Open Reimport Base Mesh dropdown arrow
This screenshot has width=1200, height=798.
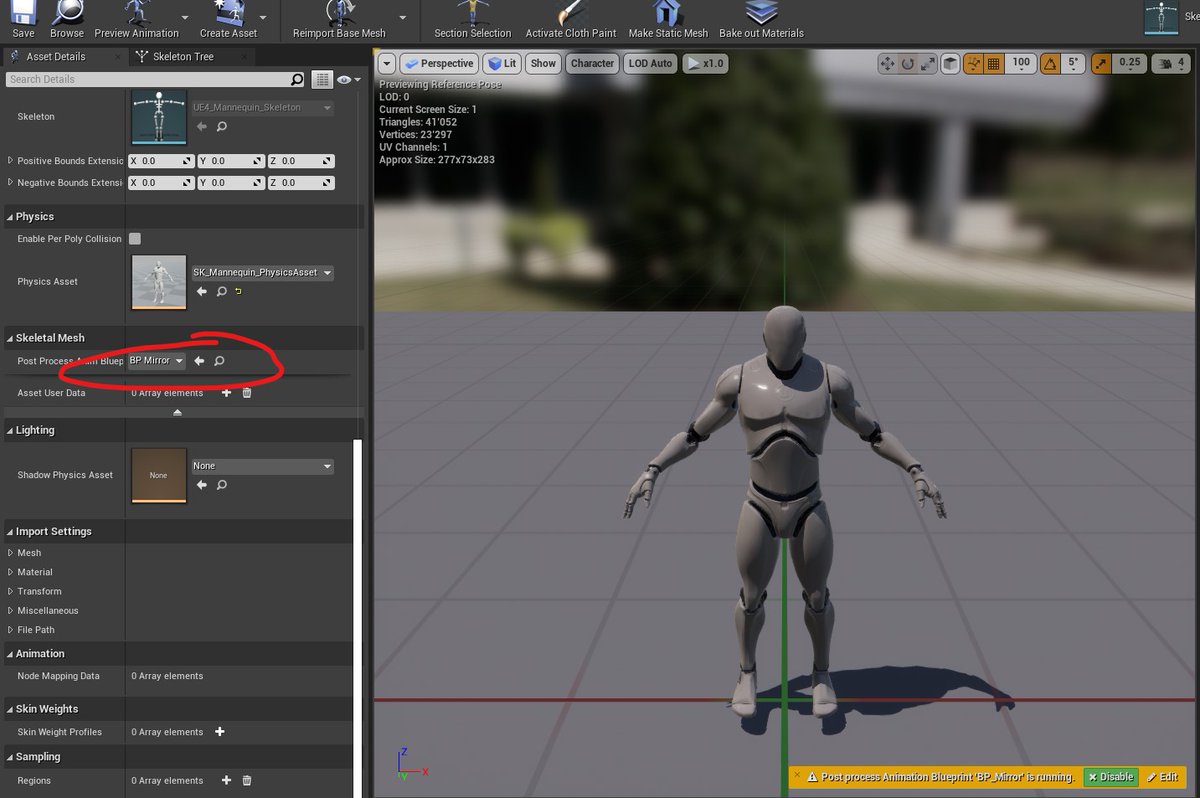(x=403, y=17)
